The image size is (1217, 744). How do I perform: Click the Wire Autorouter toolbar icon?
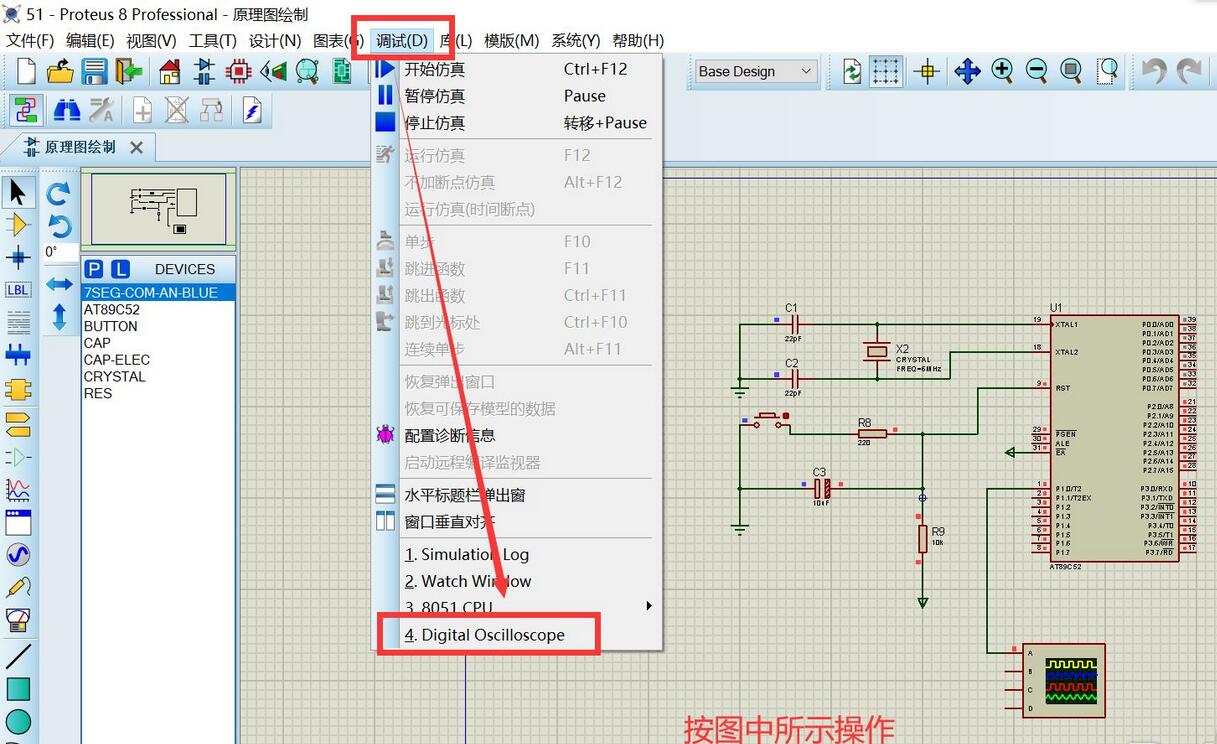(x=25, y=110)
